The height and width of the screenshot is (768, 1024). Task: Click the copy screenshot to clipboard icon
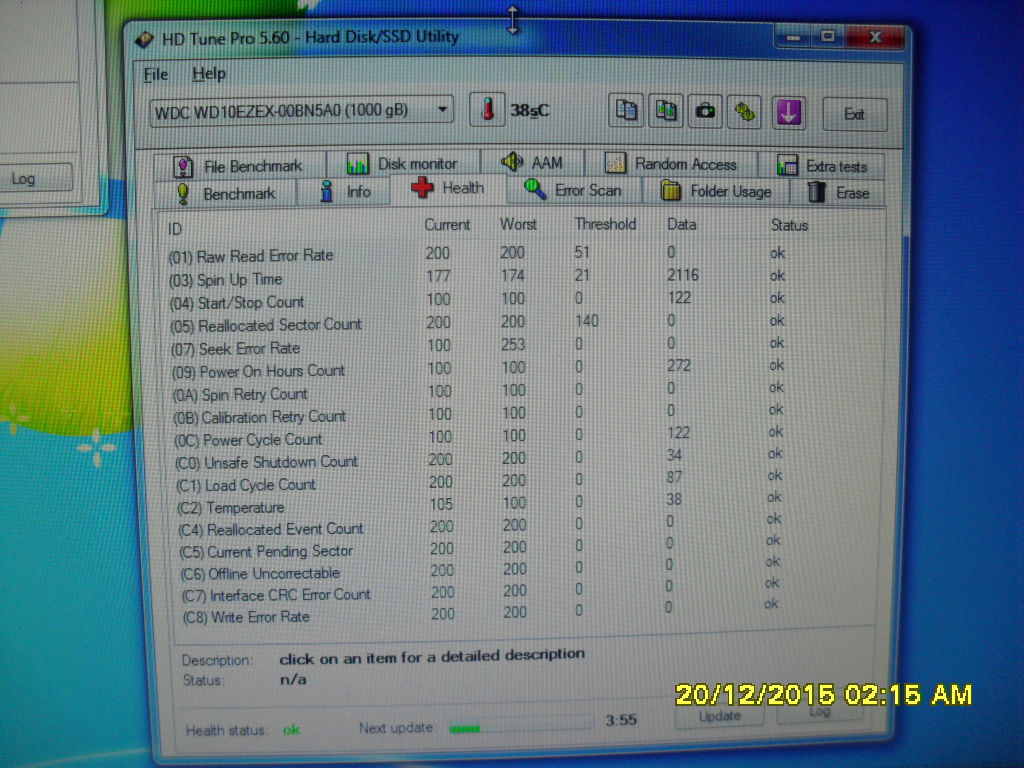pyautogui.click(x=665, y=110)
